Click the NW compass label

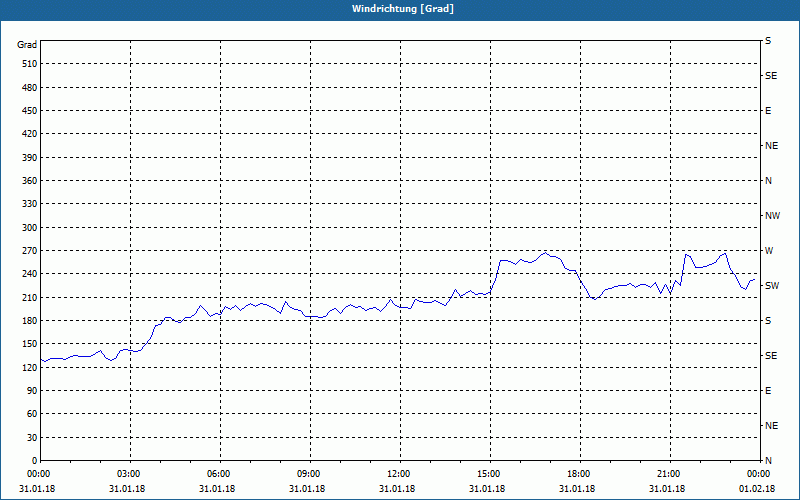pos(772,216)
